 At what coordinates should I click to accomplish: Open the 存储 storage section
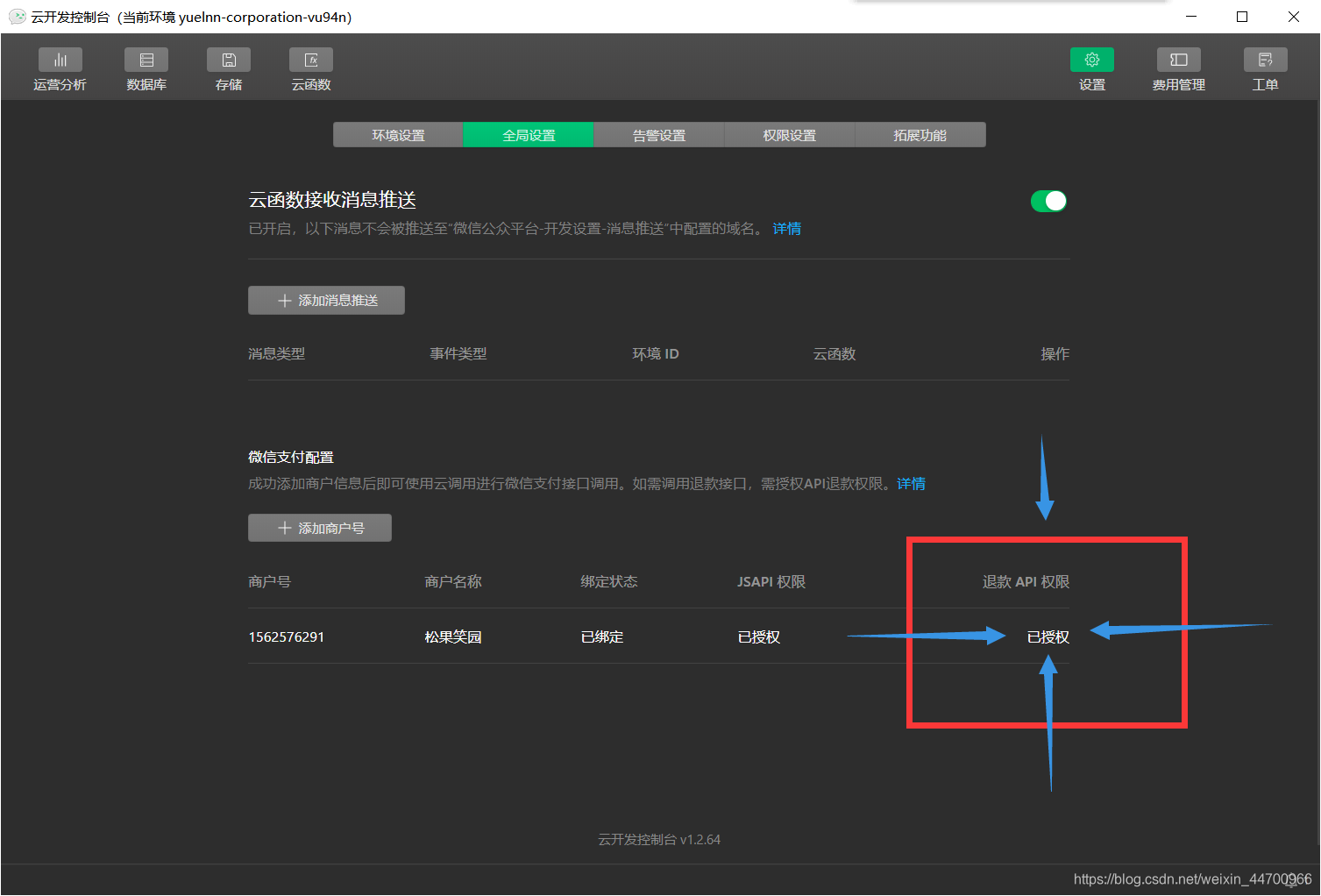pyautogui.click(x=229, y=69)
